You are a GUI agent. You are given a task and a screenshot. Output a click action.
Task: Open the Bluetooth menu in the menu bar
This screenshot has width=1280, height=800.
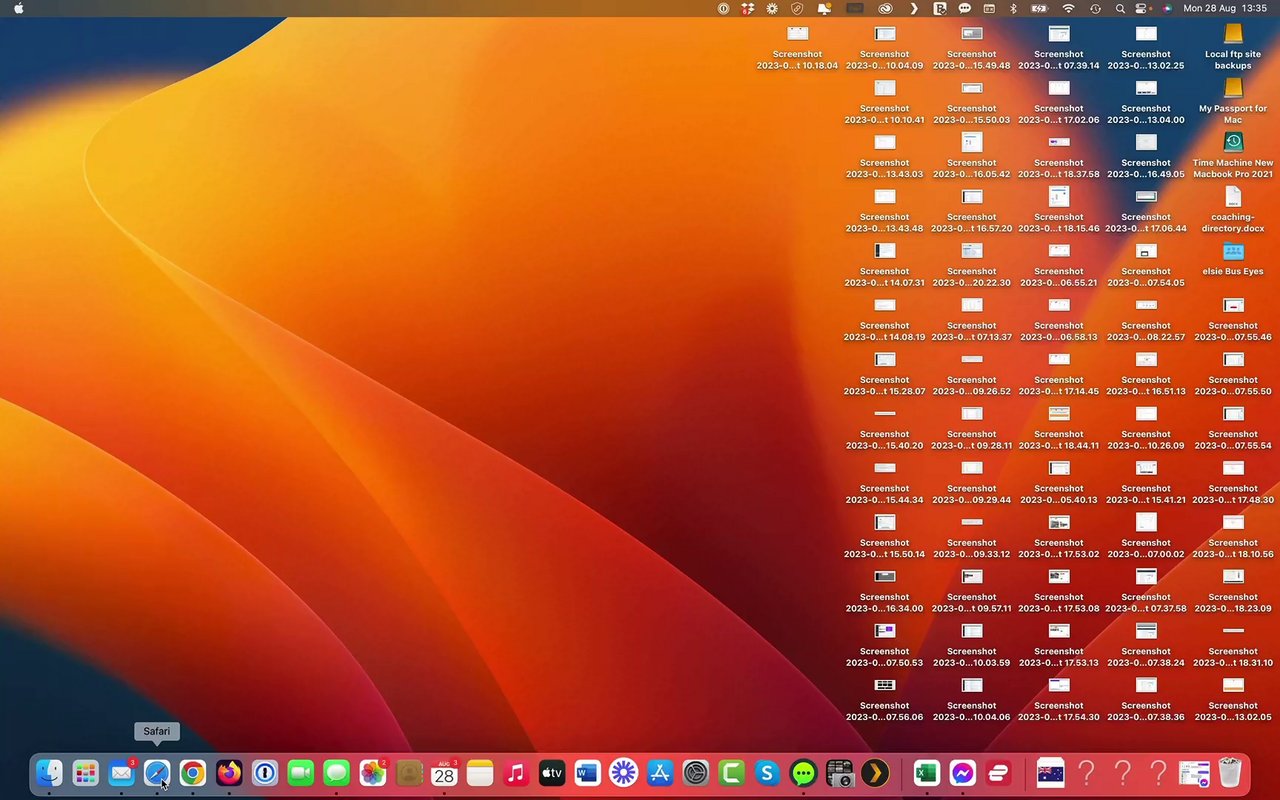point(1012,8)
